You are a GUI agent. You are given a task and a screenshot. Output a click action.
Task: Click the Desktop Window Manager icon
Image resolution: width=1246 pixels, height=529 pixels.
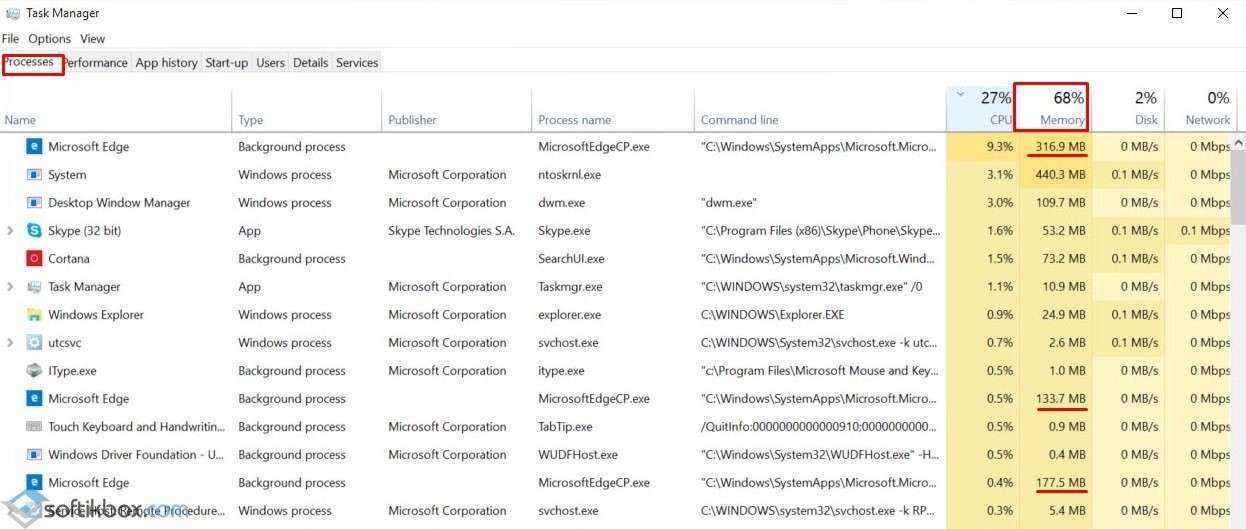pos(34,203)
